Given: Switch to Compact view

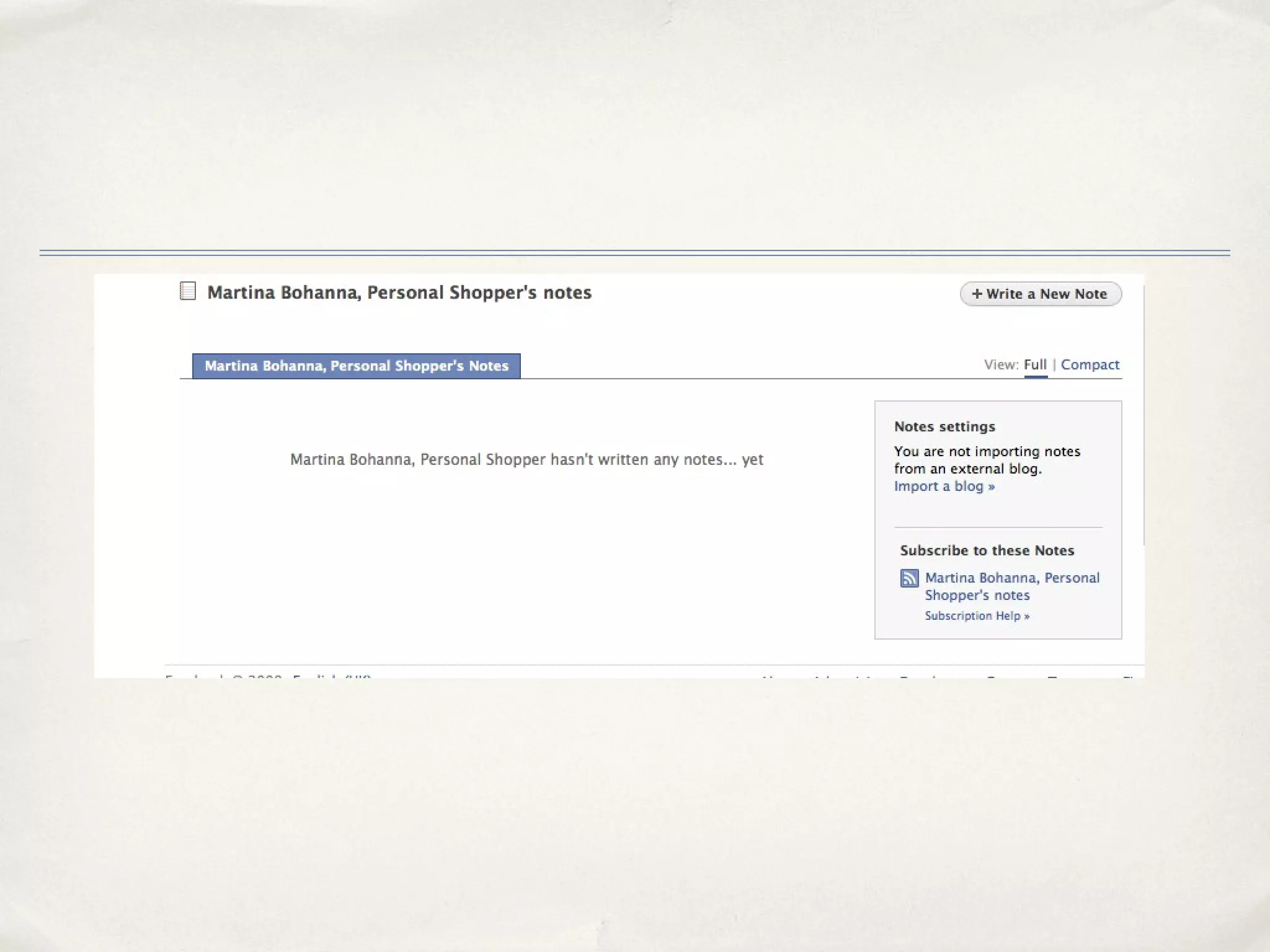Looking at the screenshot, I should pos(1090,364).
